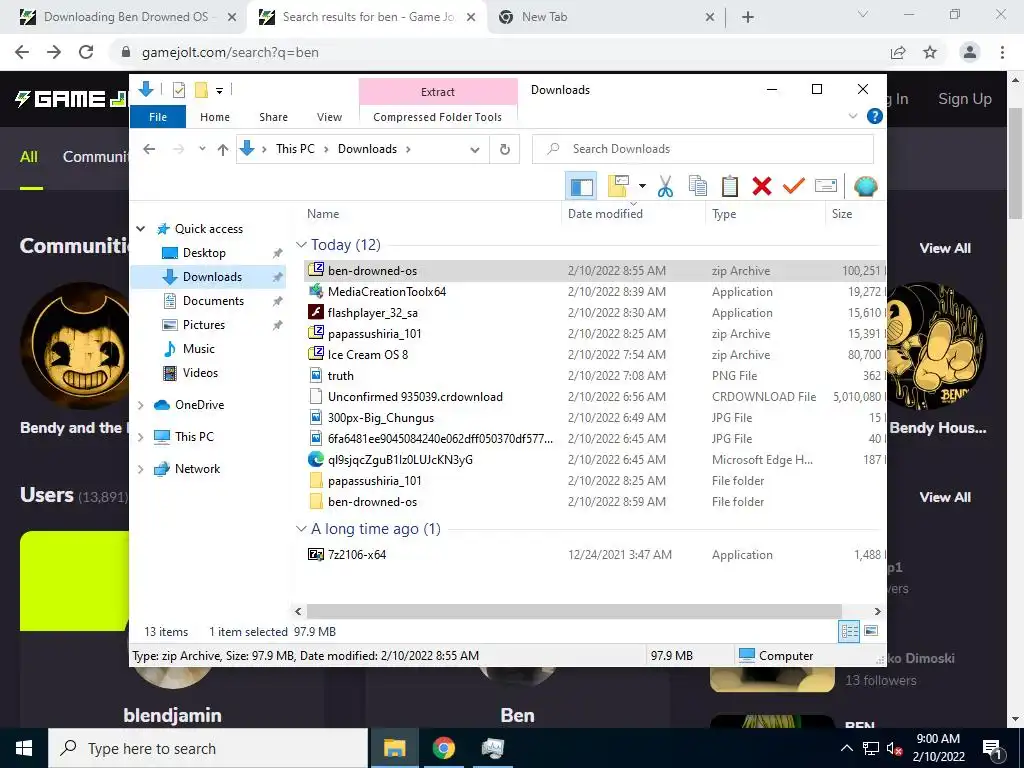
Task: Click the folder options icon beside the navigation pane button
Action: (x=618, y=187)
